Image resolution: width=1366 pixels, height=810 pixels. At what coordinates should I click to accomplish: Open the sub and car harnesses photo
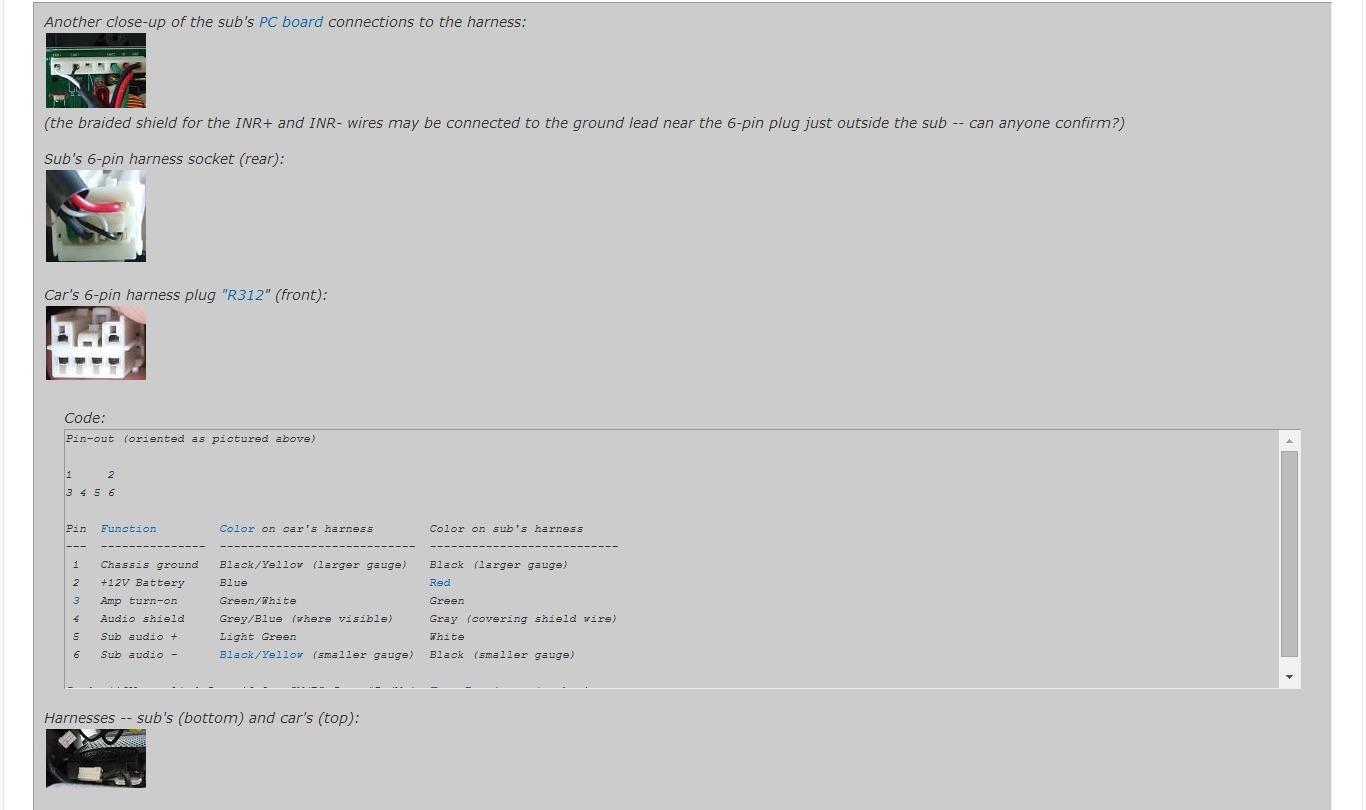click(x=96, y=758)
